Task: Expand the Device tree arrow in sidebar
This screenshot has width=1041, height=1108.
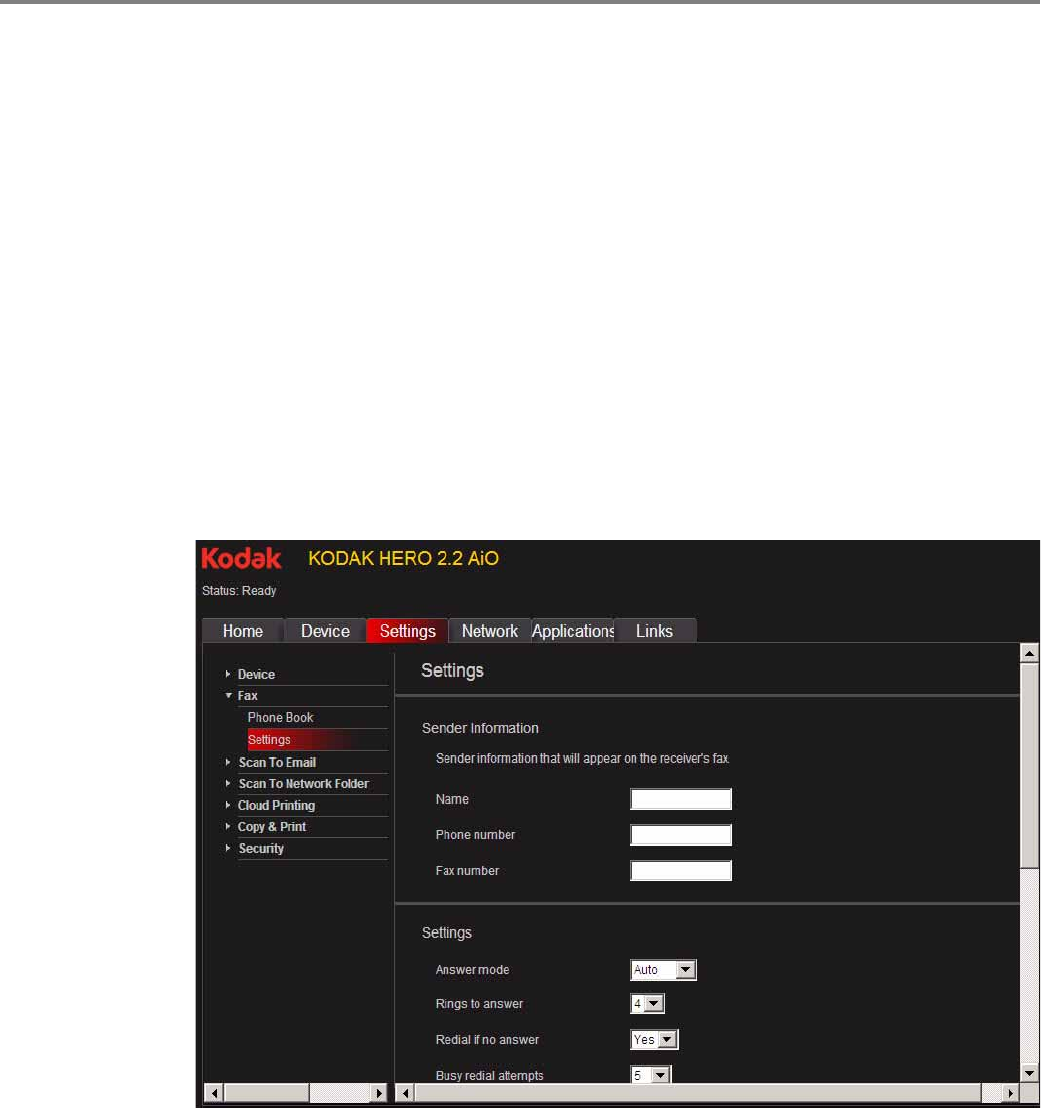Action: pyautogui.click(x=228, y=674)
